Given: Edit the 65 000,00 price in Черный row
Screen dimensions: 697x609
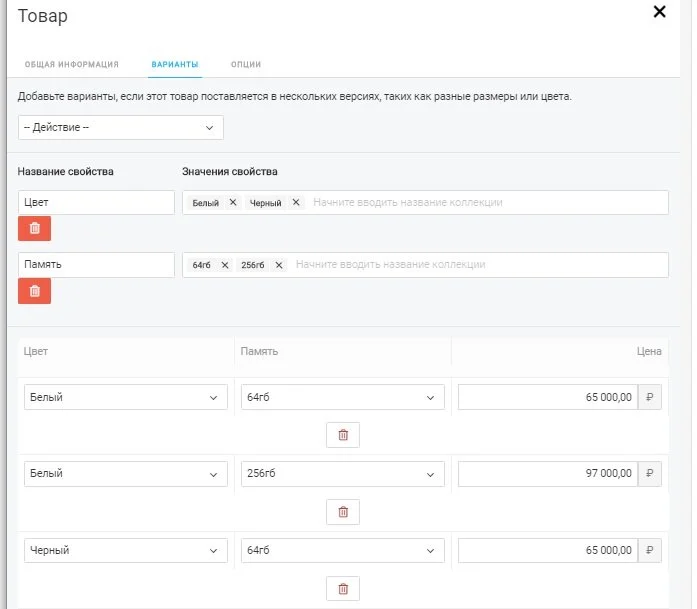Looking at the screenshot, I should coord(548,551).
